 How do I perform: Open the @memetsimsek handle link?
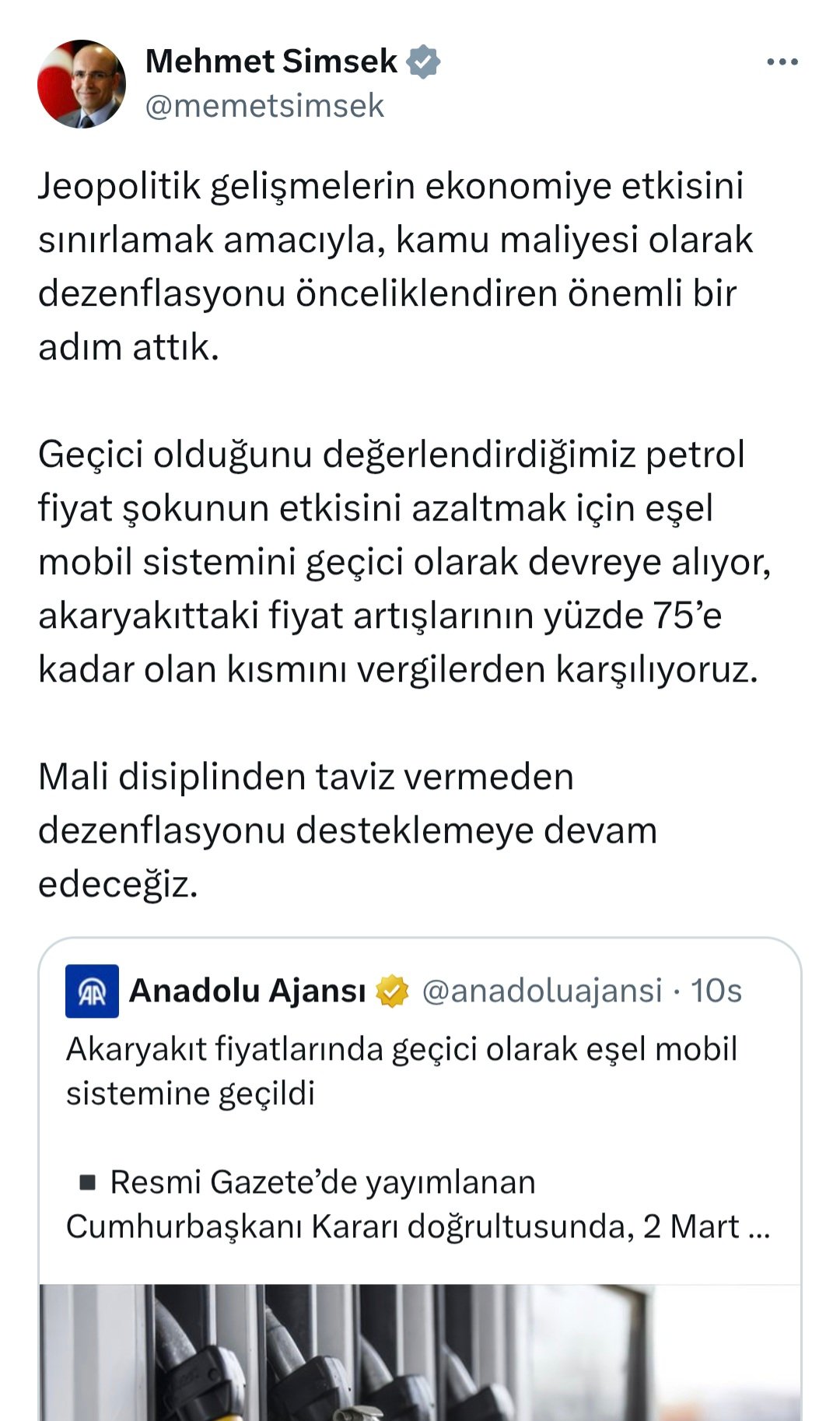264,106
